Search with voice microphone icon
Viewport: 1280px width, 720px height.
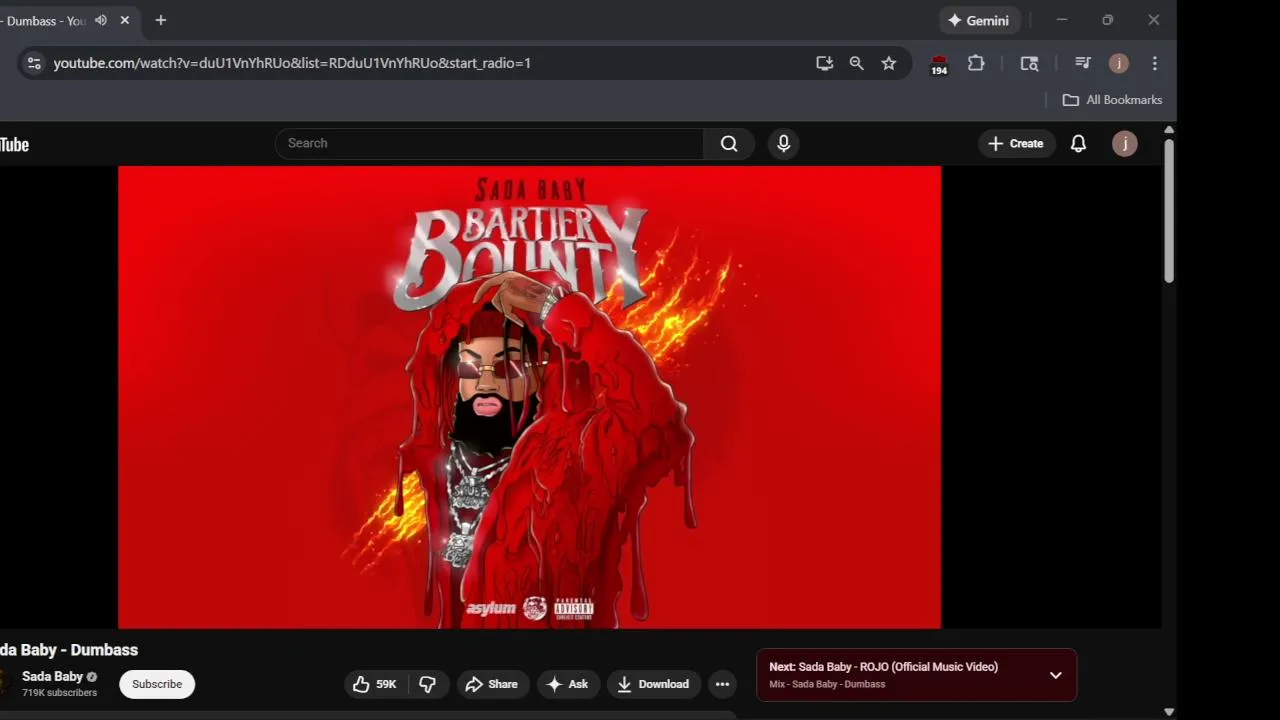tap(784, 143)
